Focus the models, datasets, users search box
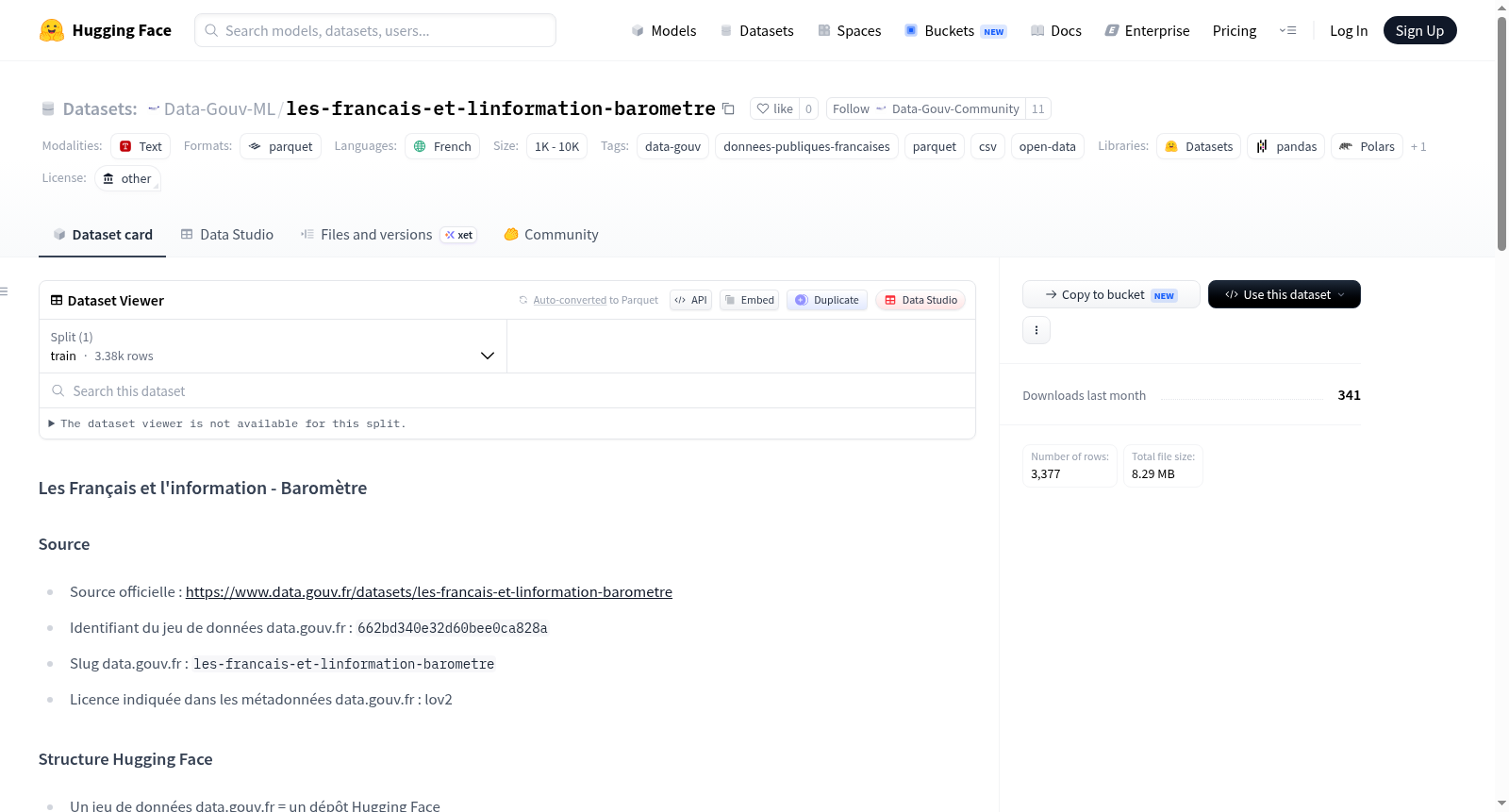This screenshot has width=1509, height=812. (375, 30)
